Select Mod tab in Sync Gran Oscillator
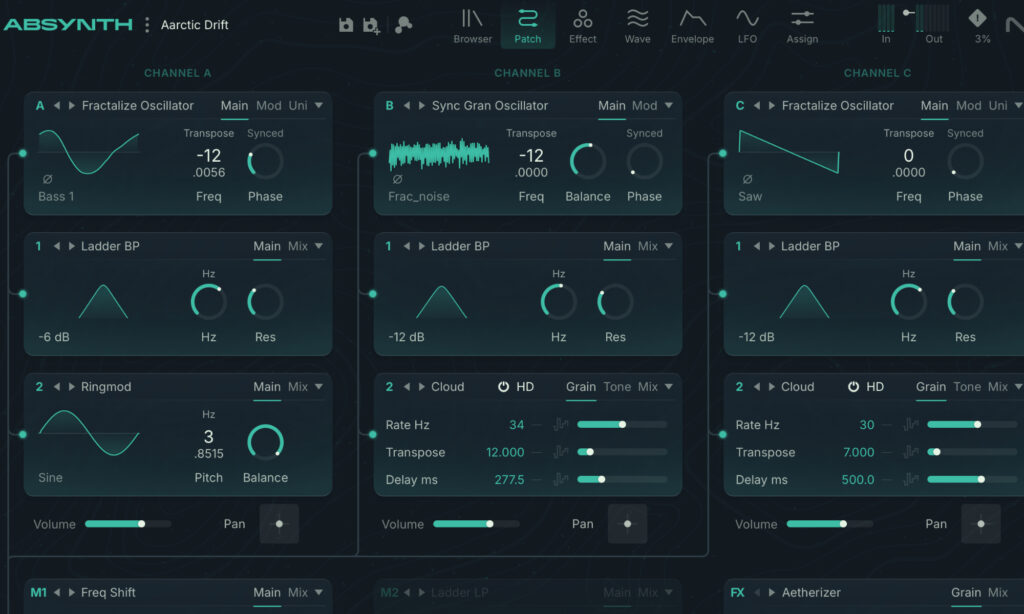This screenshot has height=614, width=1024. 645,105
